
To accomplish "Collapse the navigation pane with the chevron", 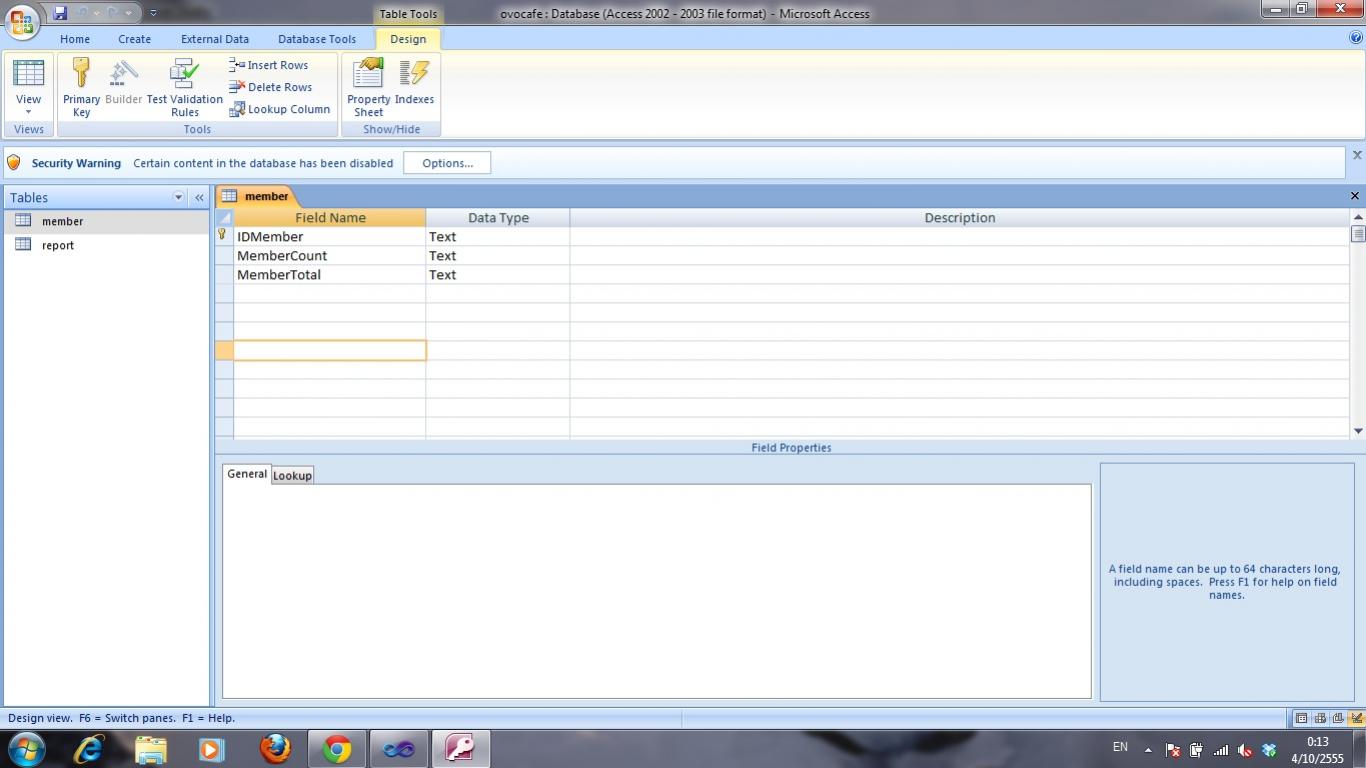I will [x=199, y=198].
